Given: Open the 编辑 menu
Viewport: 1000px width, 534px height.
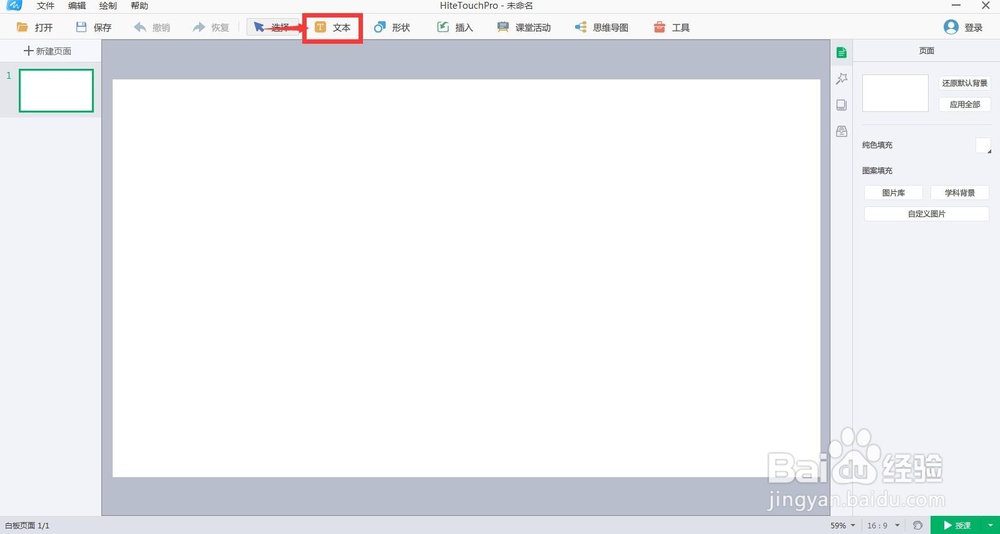Looking at the screenshot, I should coord(77,6).
